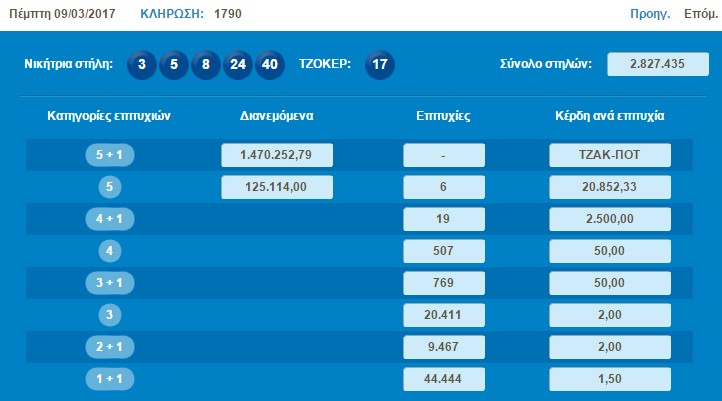Select the 4 + 1 category badge
The height and width of the screenshot is (401, 722).
click(x=111, y=219)
